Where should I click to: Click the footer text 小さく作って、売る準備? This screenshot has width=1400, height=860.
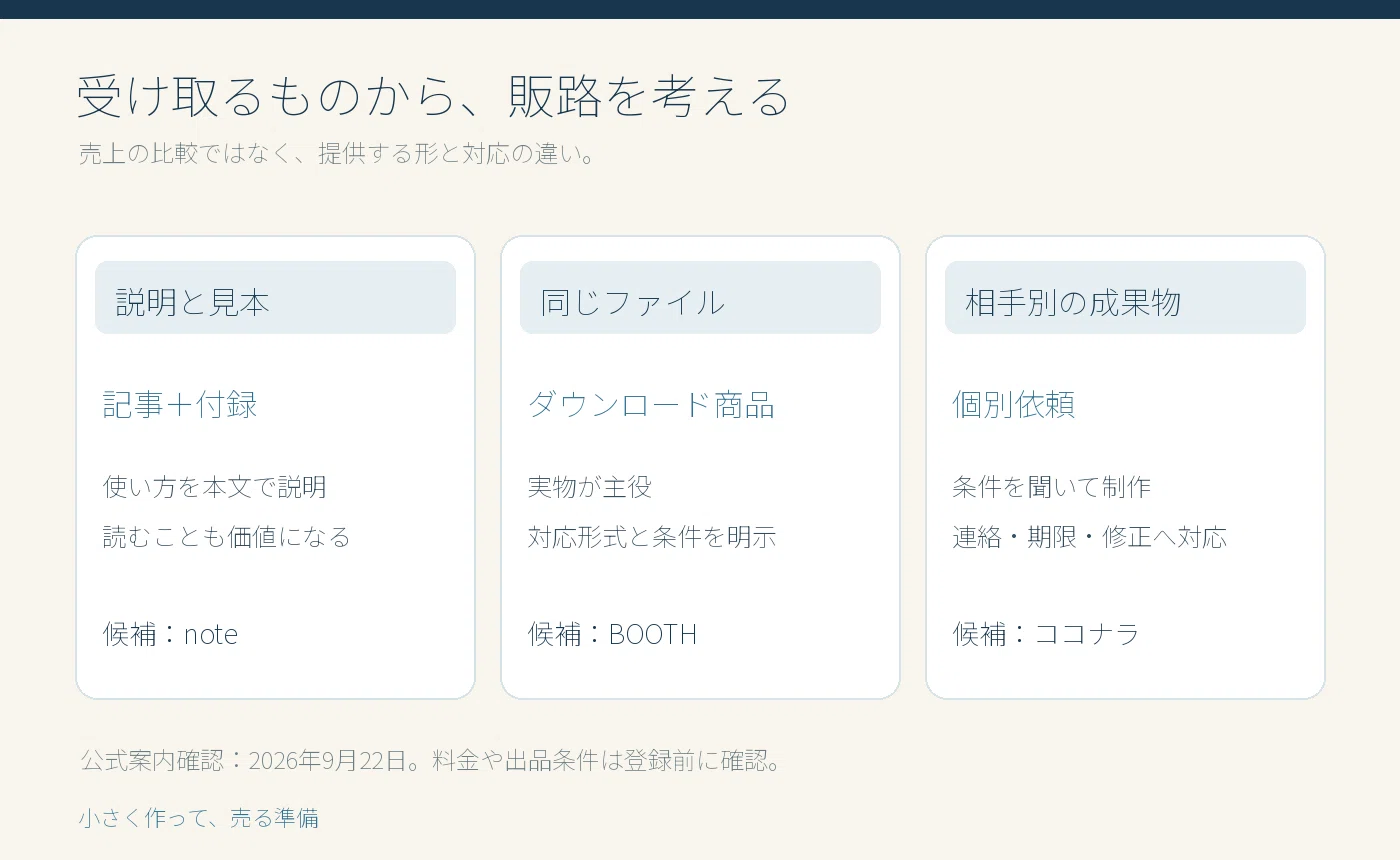click(x=199, y=818)
